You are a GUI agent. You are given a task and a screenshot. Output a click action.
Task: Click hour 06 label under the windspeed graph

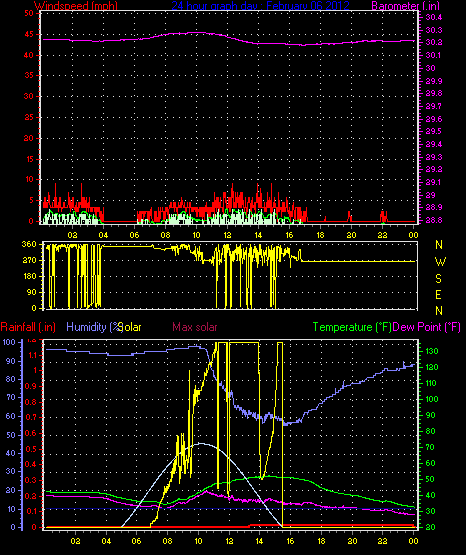click(x=134, y=235)
